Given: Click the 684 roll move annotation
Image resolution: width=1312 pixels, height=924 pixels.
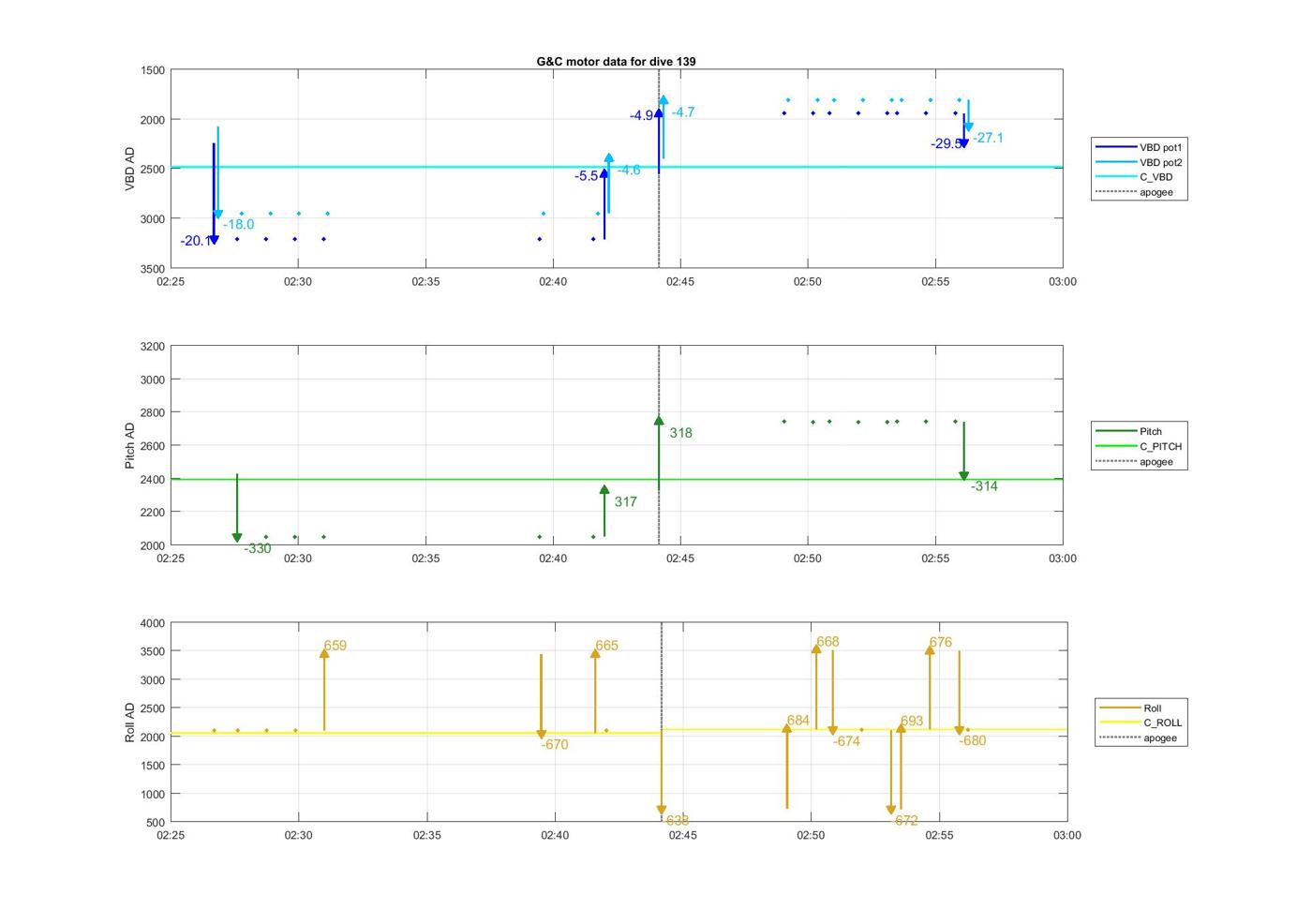Looking at the screenshot, I should point(798,720).
